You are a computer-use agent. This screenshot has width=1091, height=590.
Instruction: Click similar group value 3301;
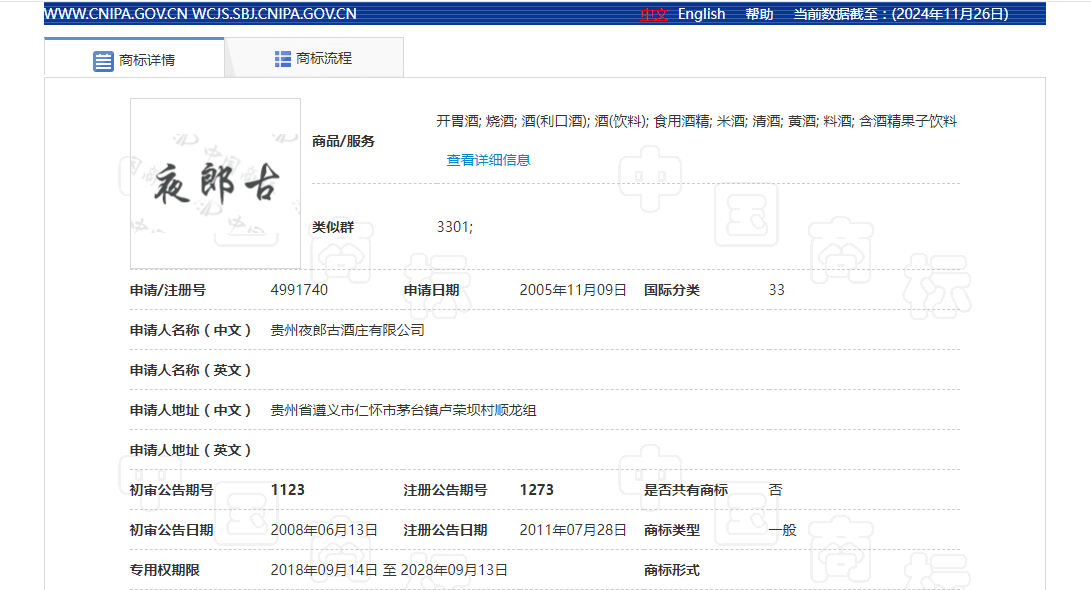(455, 227)
